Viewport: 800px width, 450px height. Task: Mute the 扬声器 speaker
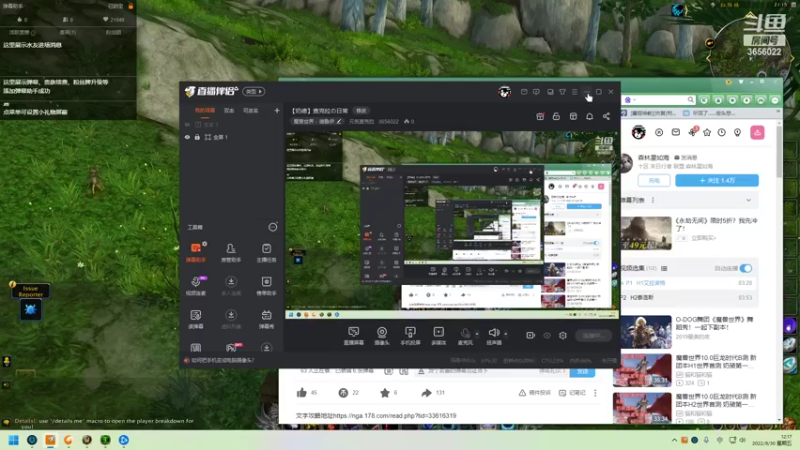coord(493,336)
